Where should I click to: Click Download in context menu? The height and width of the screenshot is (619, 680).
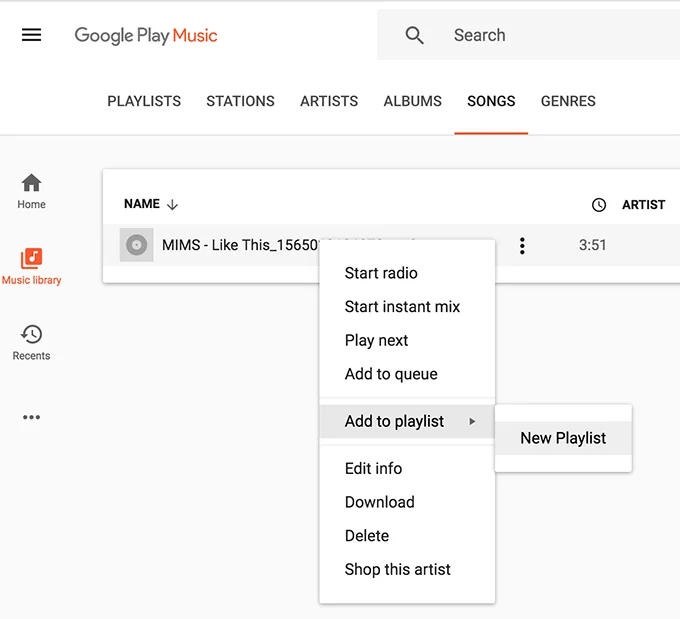pos(407,502)
